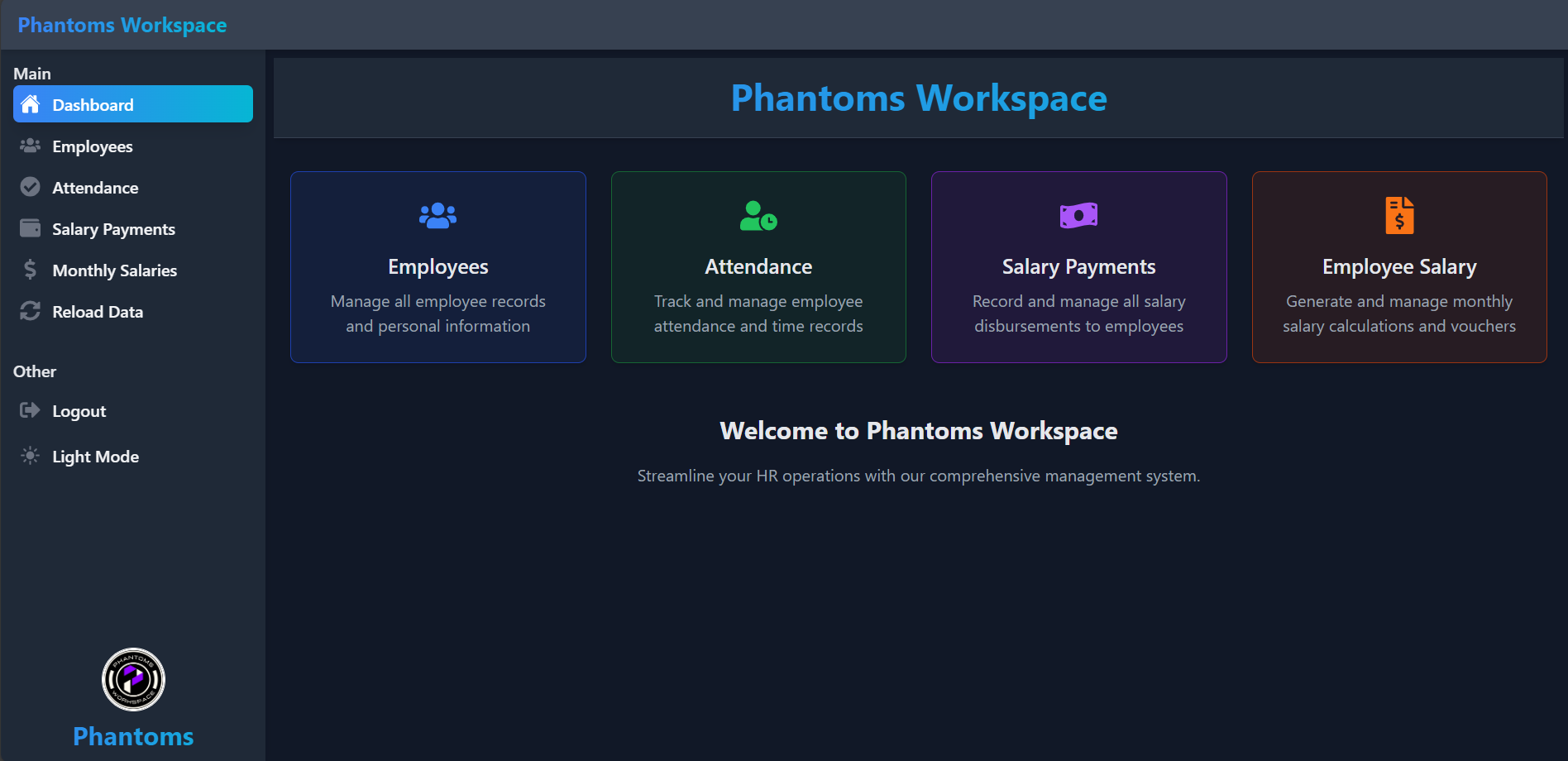Open Monthly Salaries from the sidebar menu

pos(114,270)
